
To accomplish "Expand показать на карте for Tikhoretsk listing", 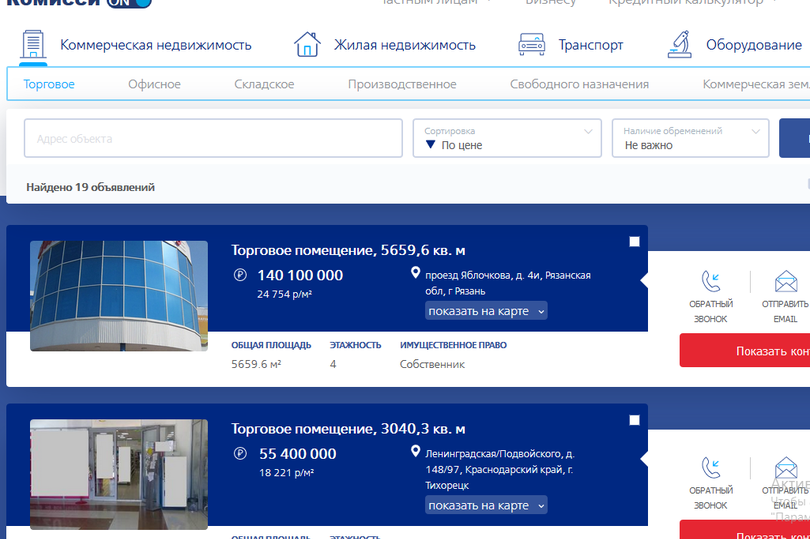I will point(486,505).
